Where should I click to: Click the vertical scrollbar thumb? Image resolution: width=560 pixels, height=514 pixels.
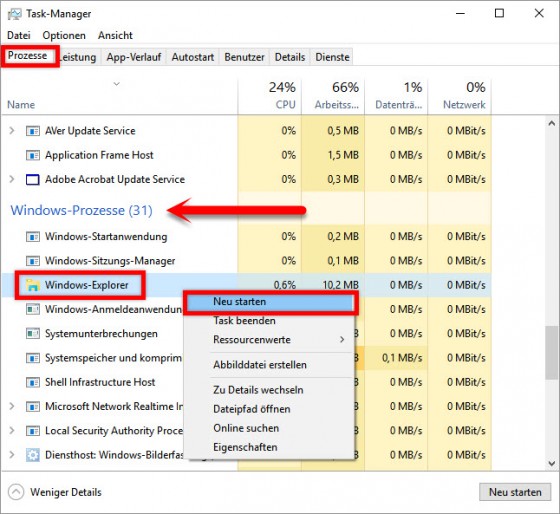coord(551,353)
